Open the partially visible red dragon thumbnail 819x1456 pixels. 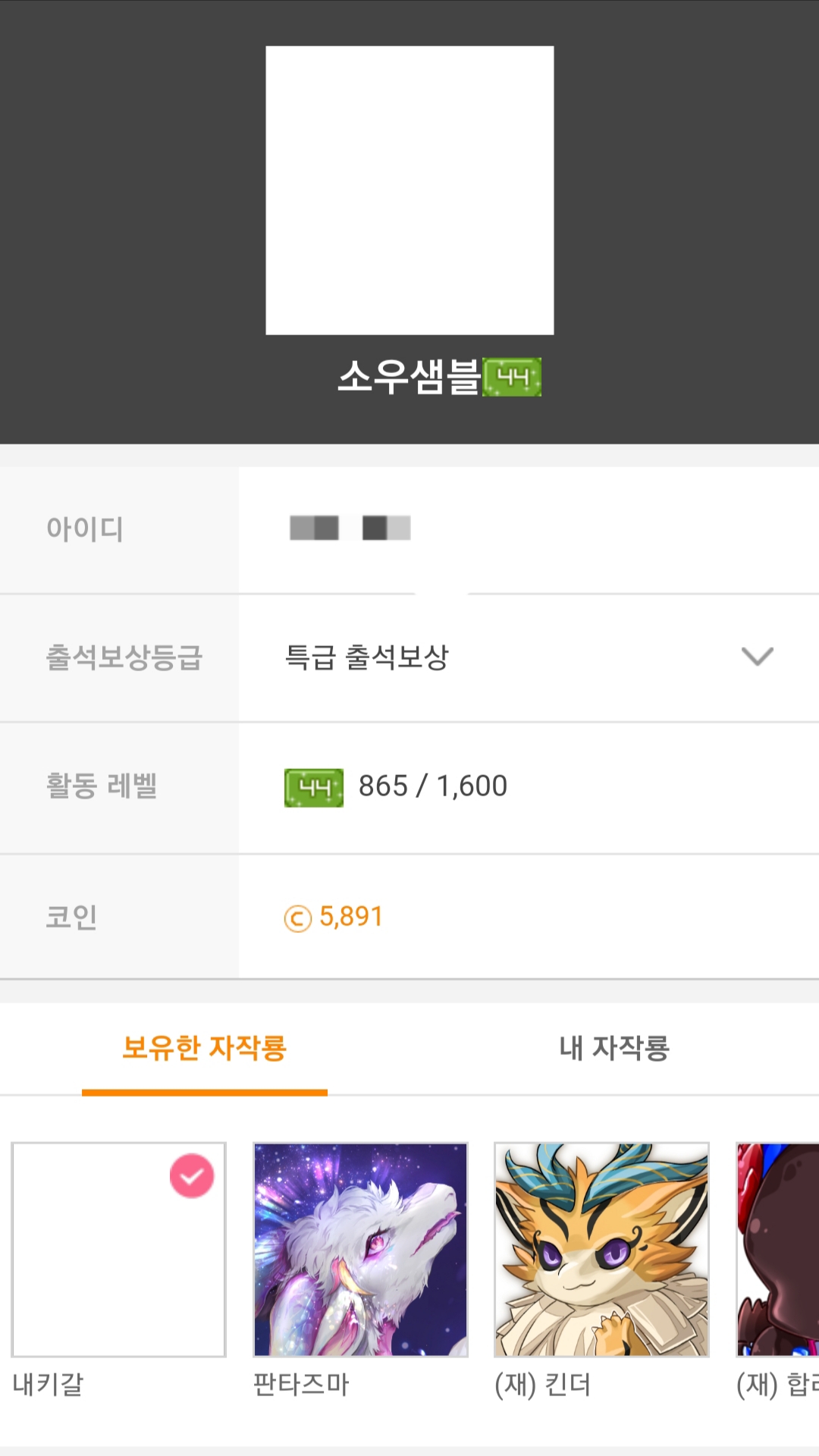coord(777,1250)
